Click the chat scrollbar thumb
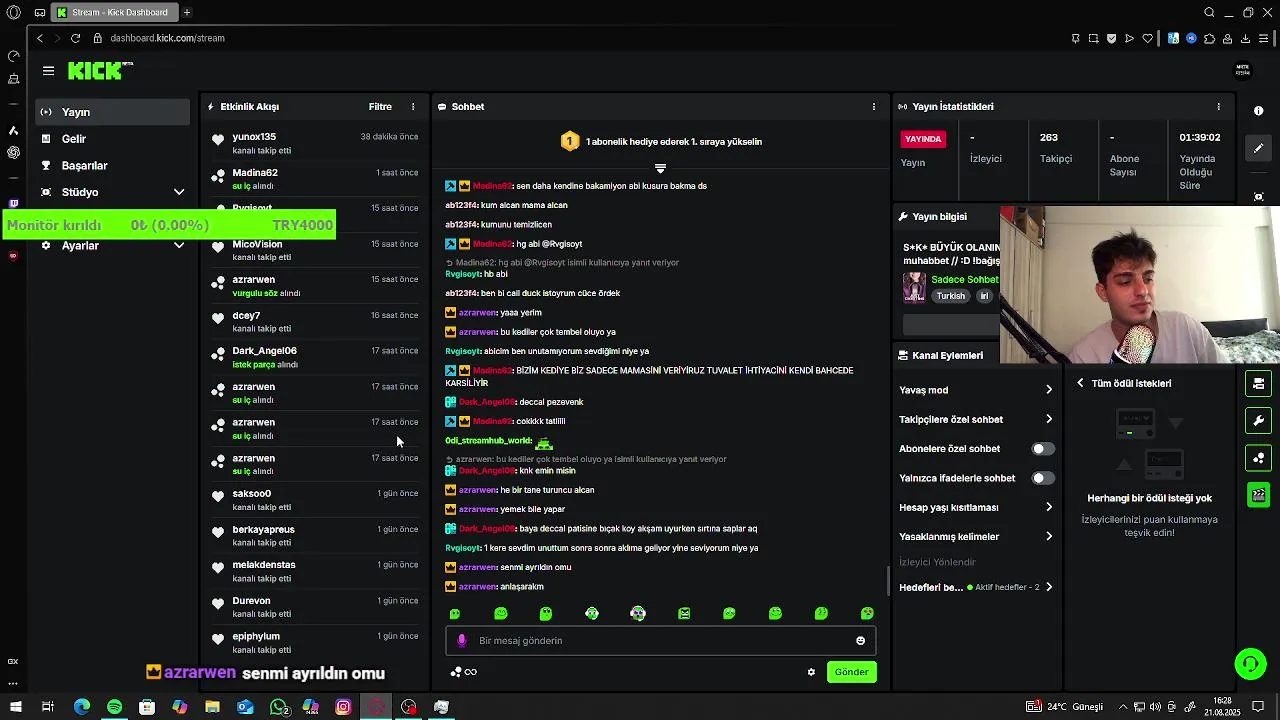The height and width of the screenshot is (720, 1280). tap(888, 580)
